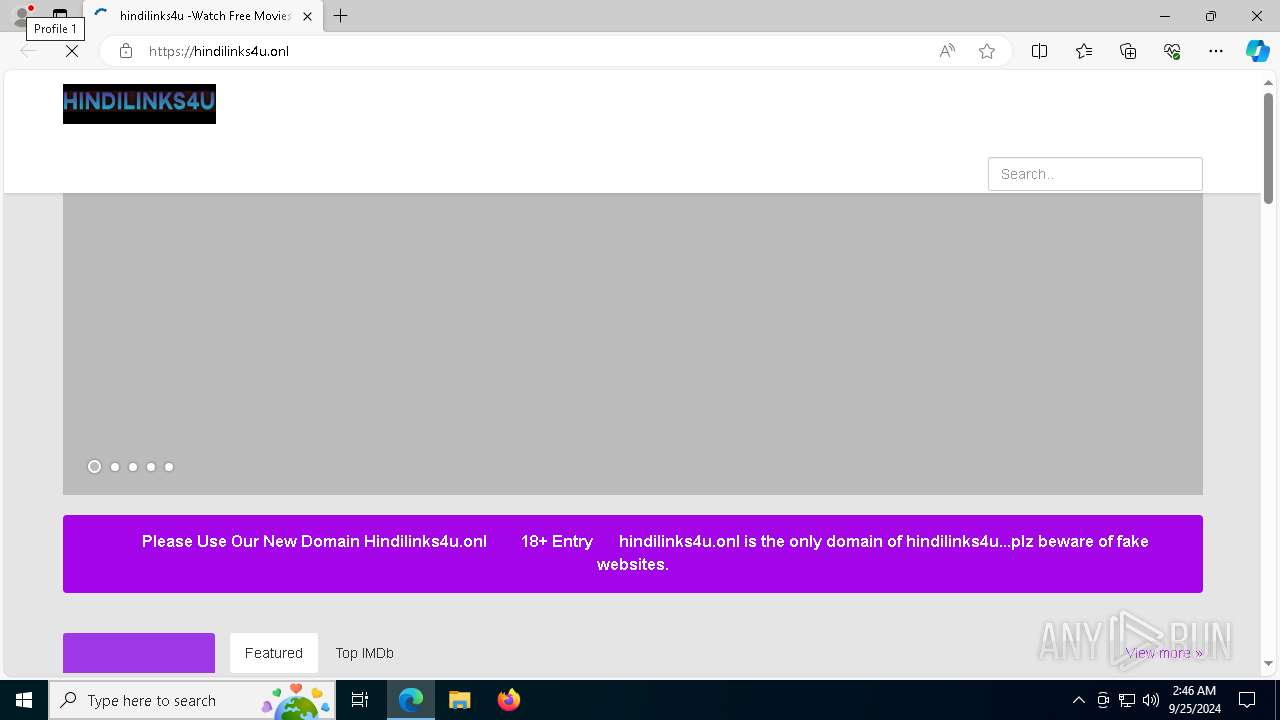The height and width of the screenshot is (720, 1280).
Task: Open the Collections panel
Action: pyautogui.click(x=1128, y=51)
